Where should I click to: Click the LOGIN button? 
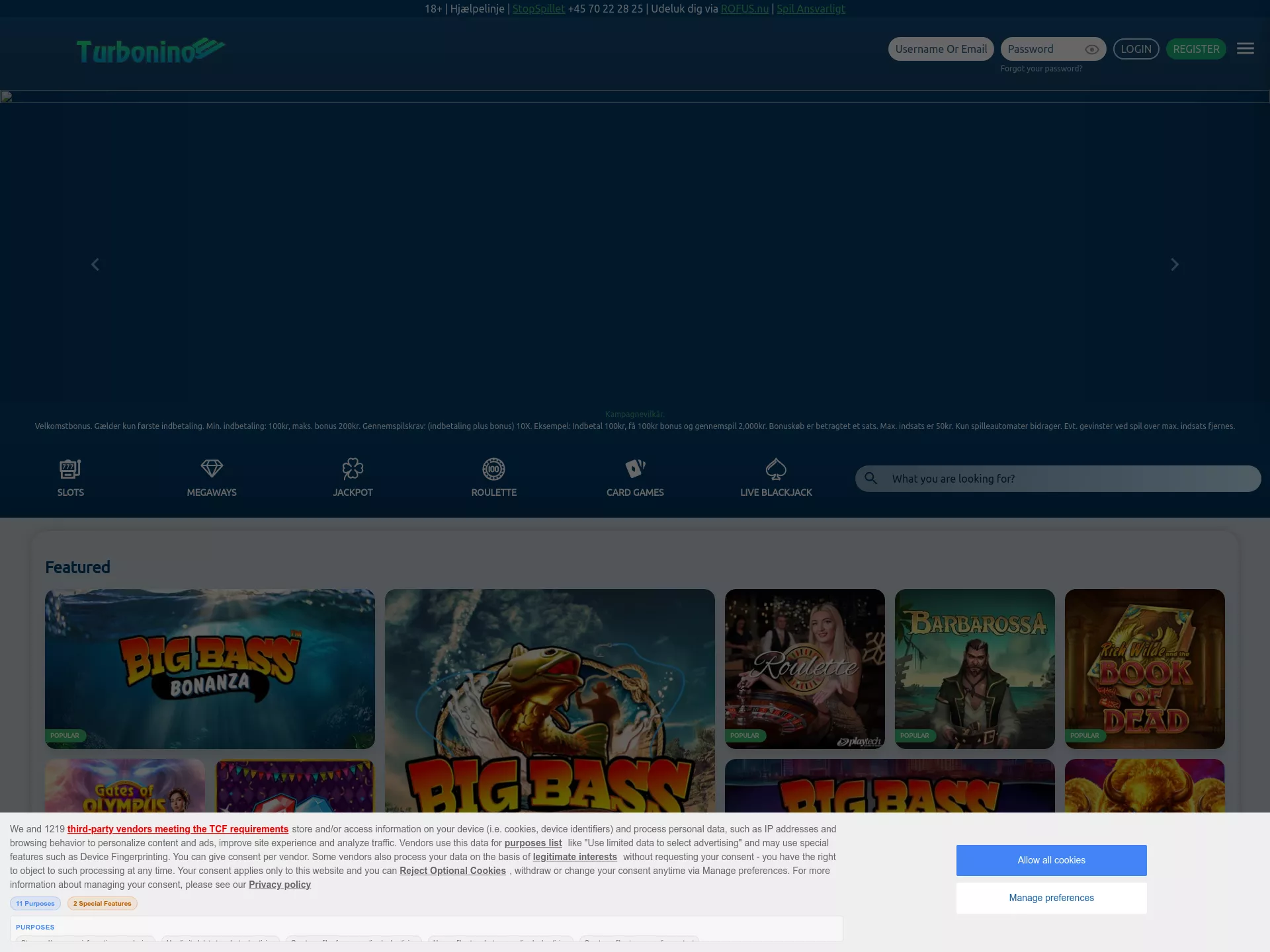point(1136,49)
